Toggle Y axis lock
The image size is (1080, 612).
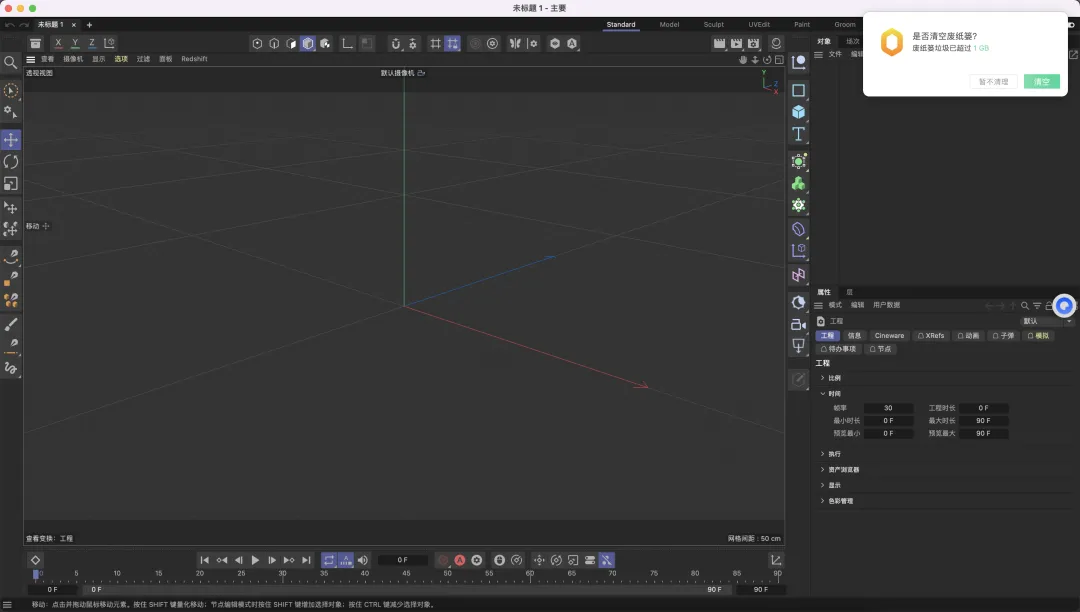point(75,43)
